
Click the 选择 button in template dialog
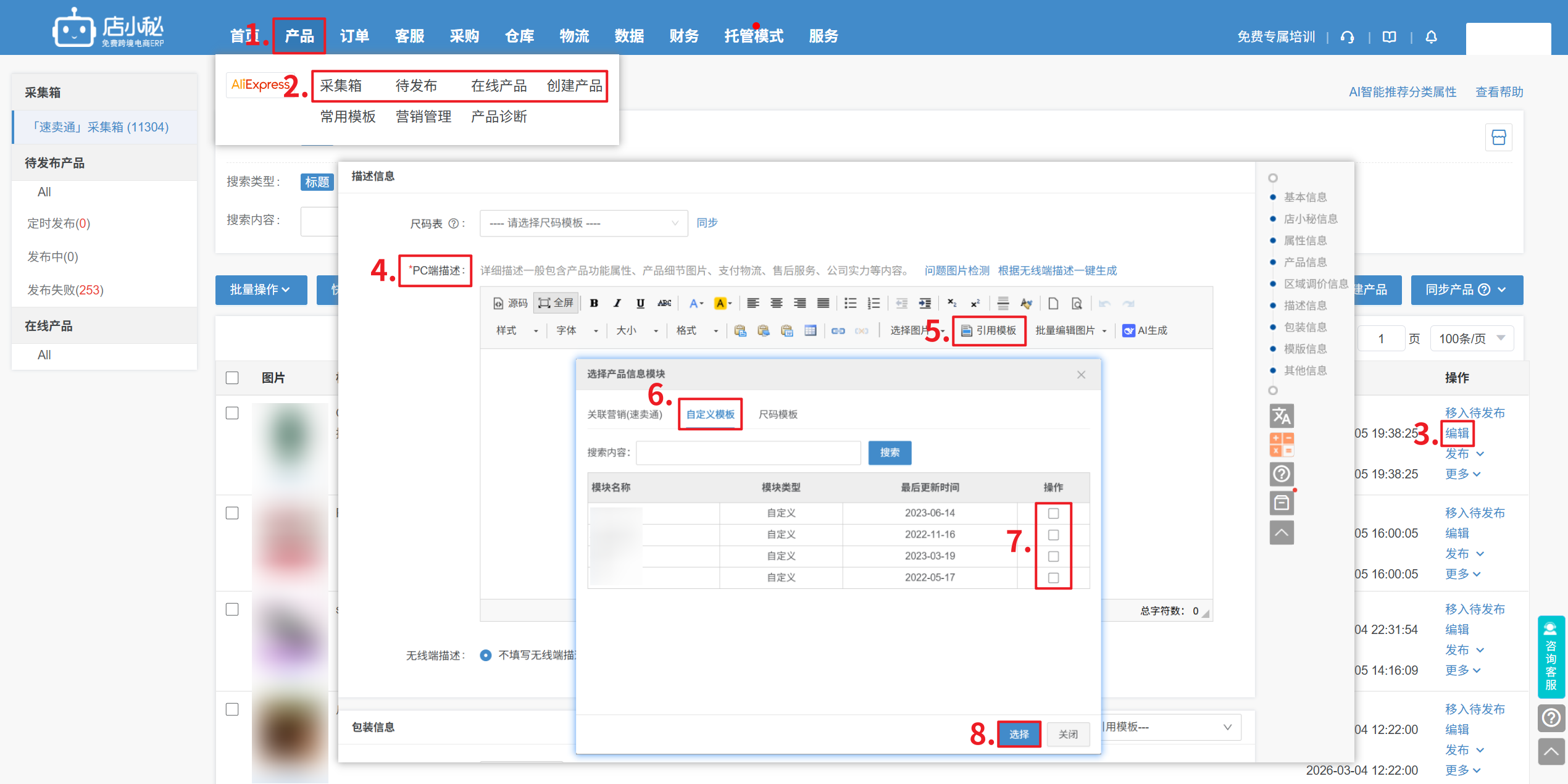click(1019, 734)
